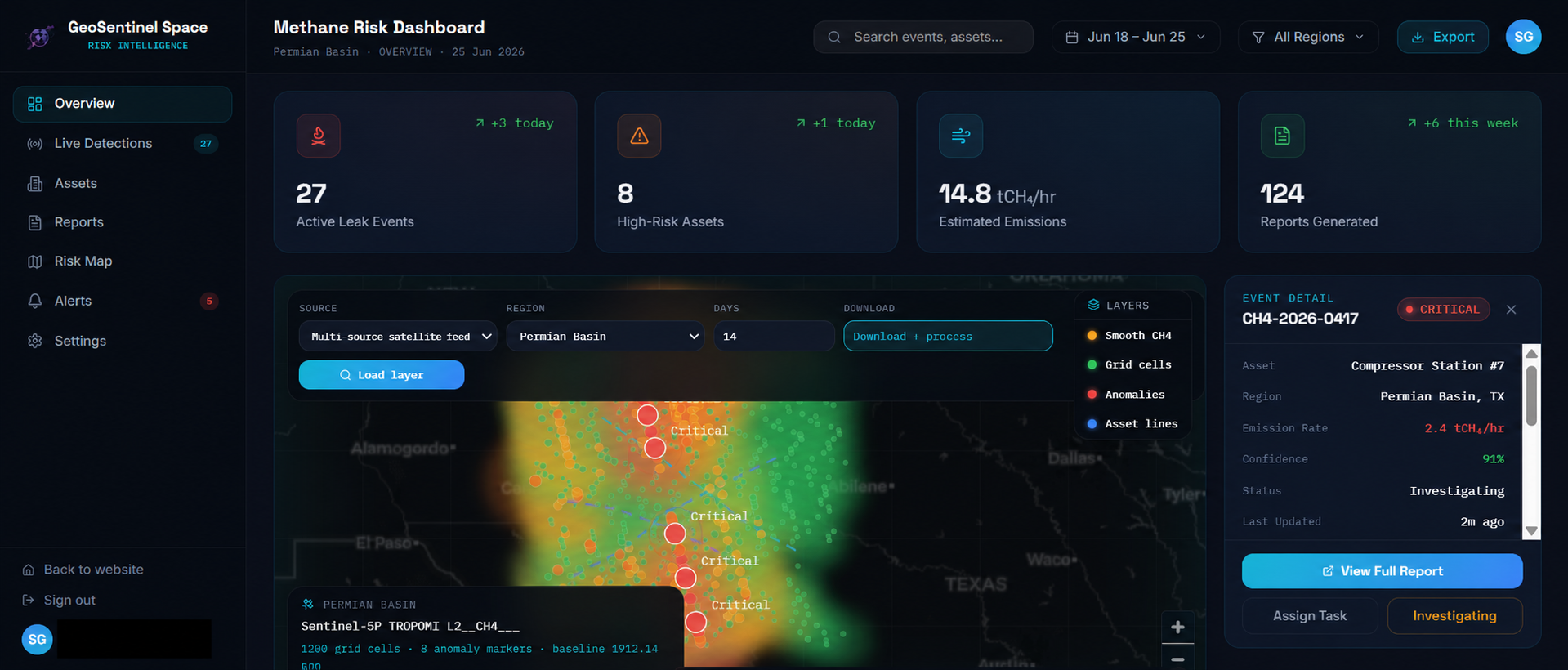Click View Full Report button

point(1382,571)
